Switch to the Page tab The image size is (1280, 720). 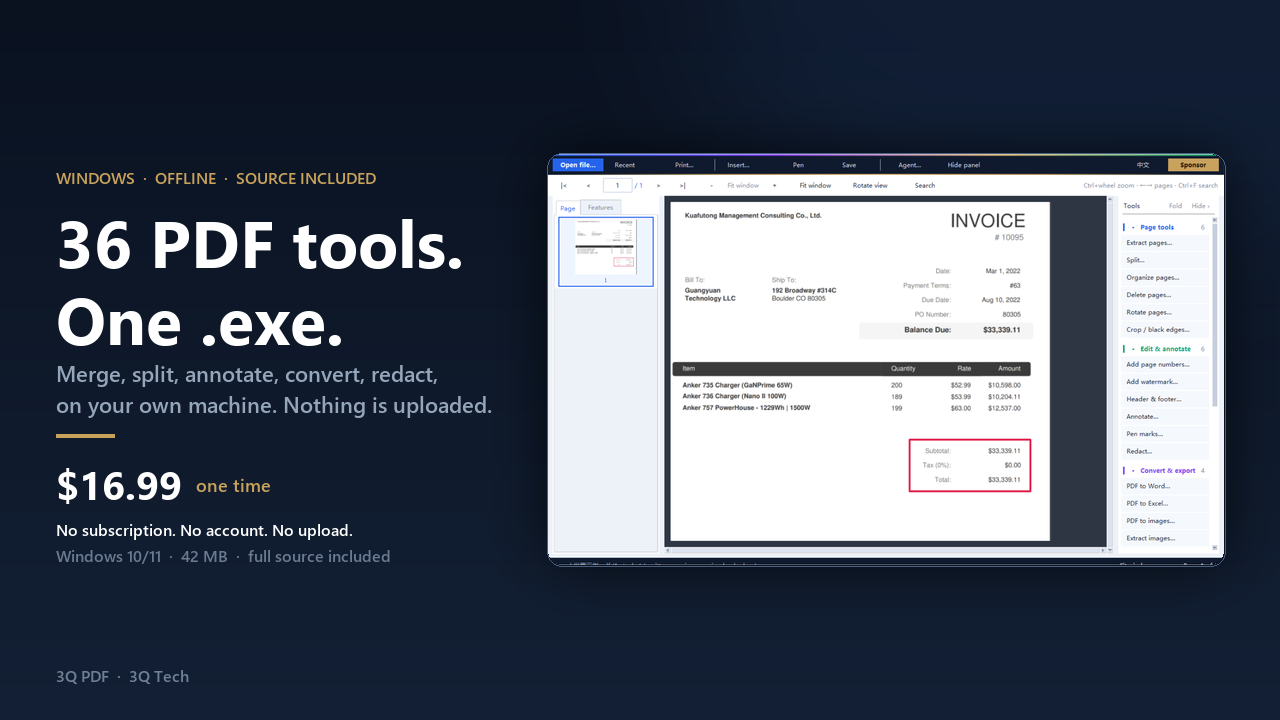pyautogui.click(x=568, y=208)
